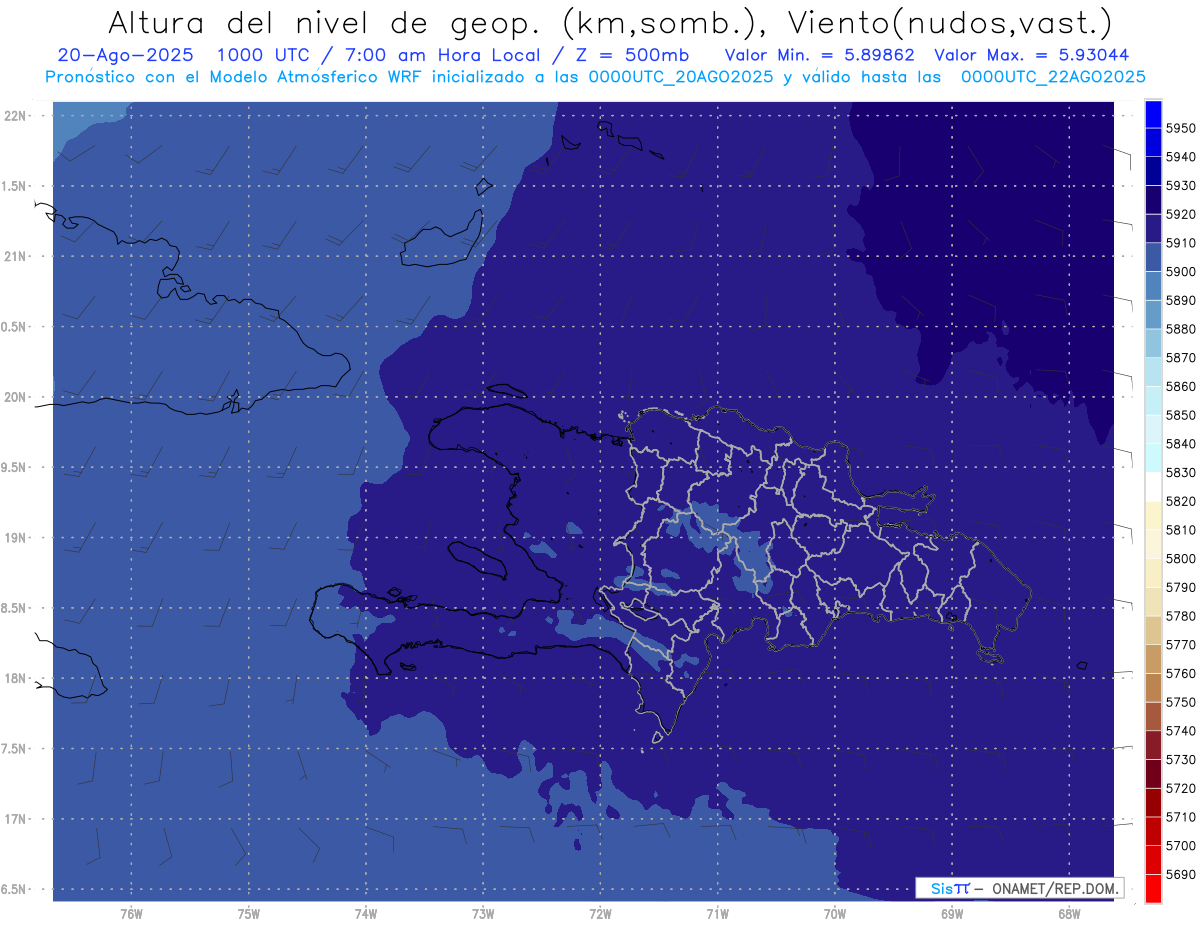The image size is (1200, 927).
Task: Click the '5910' colorbar value
Action: pyautogui.click(x=1181, y=243)
